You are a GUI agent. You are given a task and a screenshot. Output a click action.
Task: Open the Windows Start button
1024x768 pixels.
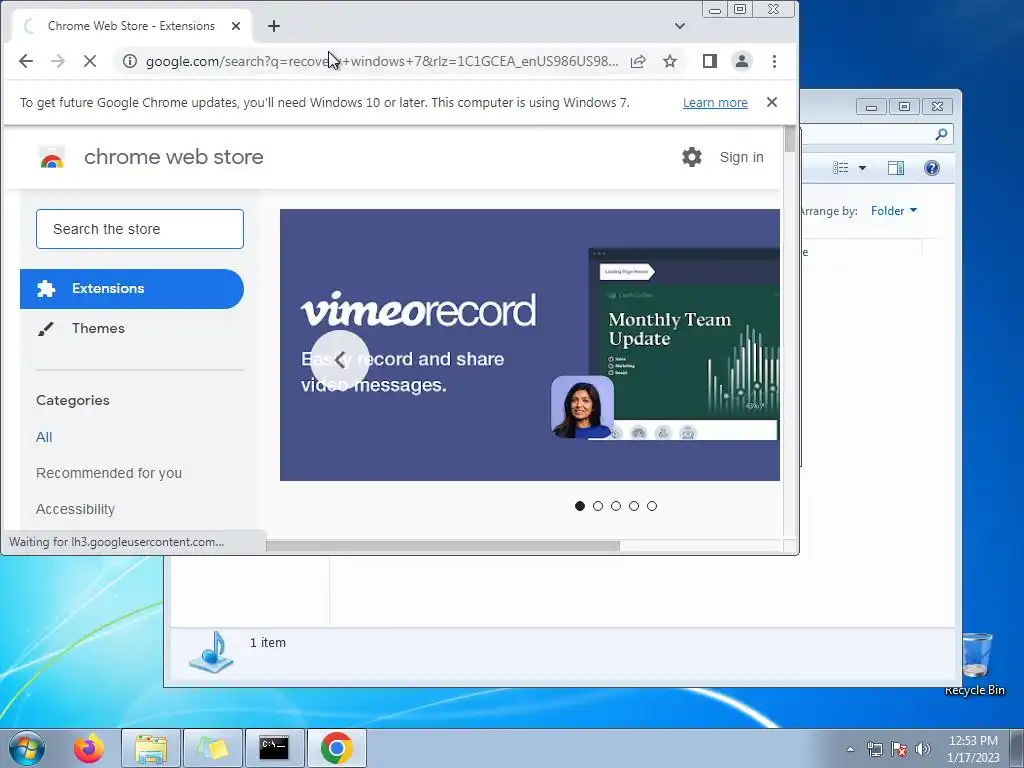pyautogui.click(x=27, y=748)
